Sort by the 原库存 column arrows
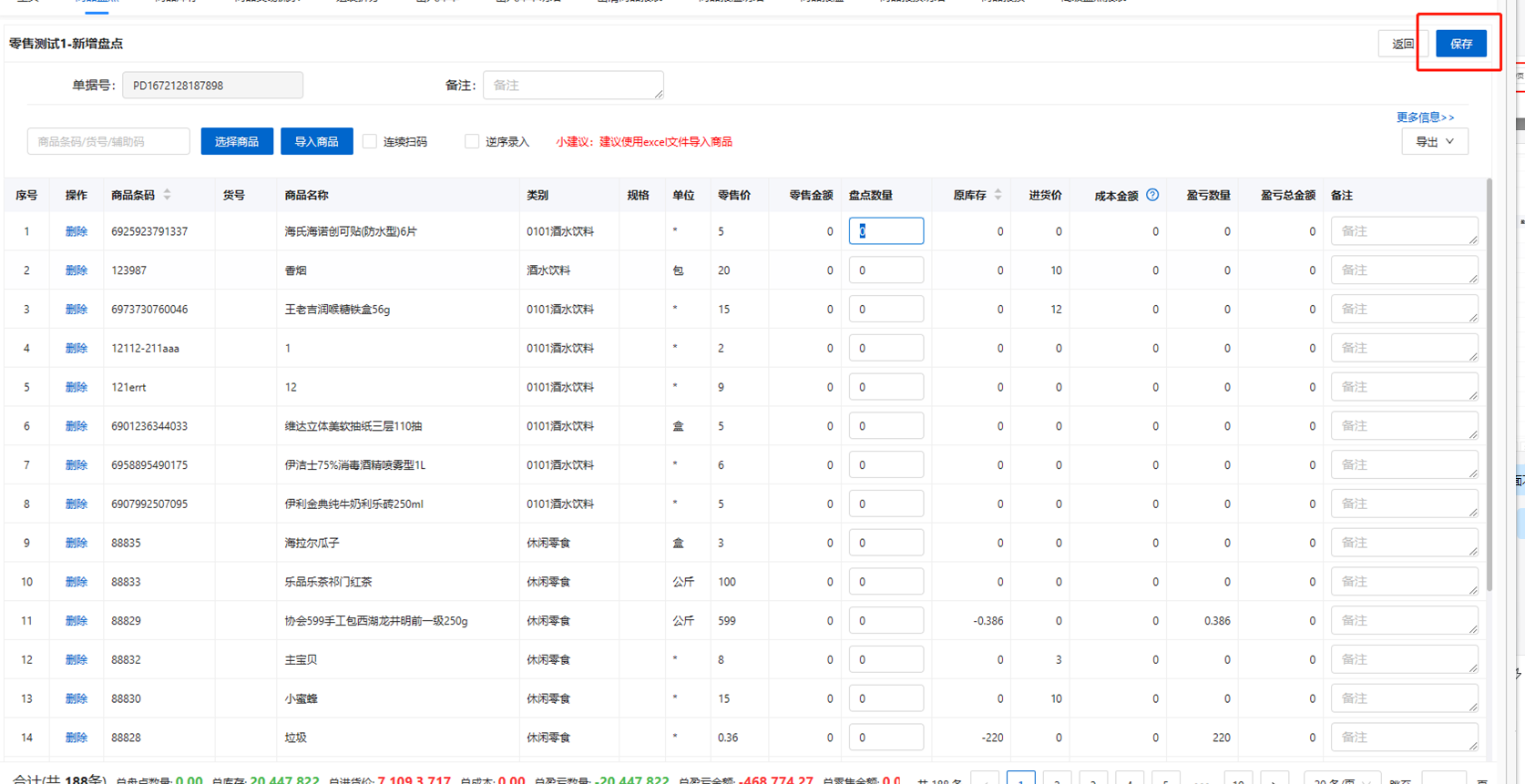Image resolution: width=1525 pixels, height=784 pixels. click(x=998, y=195)
